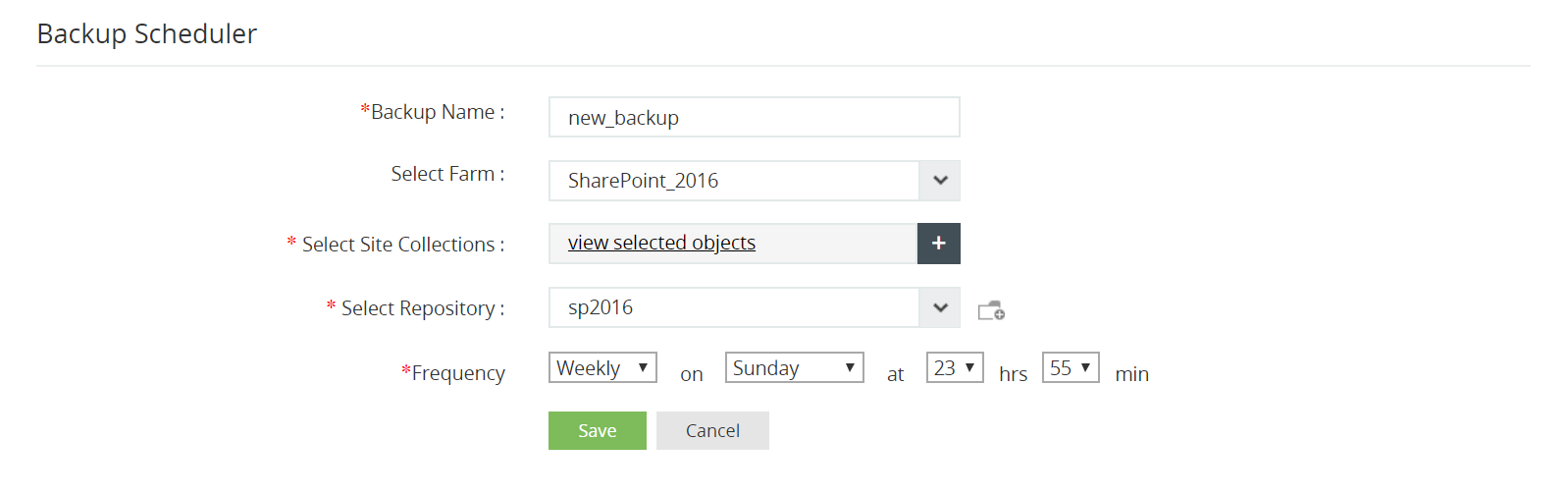Image resolution: width=1568 pixels, height=495 pixels.
Task: Click the Select Repository chevron arrow
Action: point(939,307)
